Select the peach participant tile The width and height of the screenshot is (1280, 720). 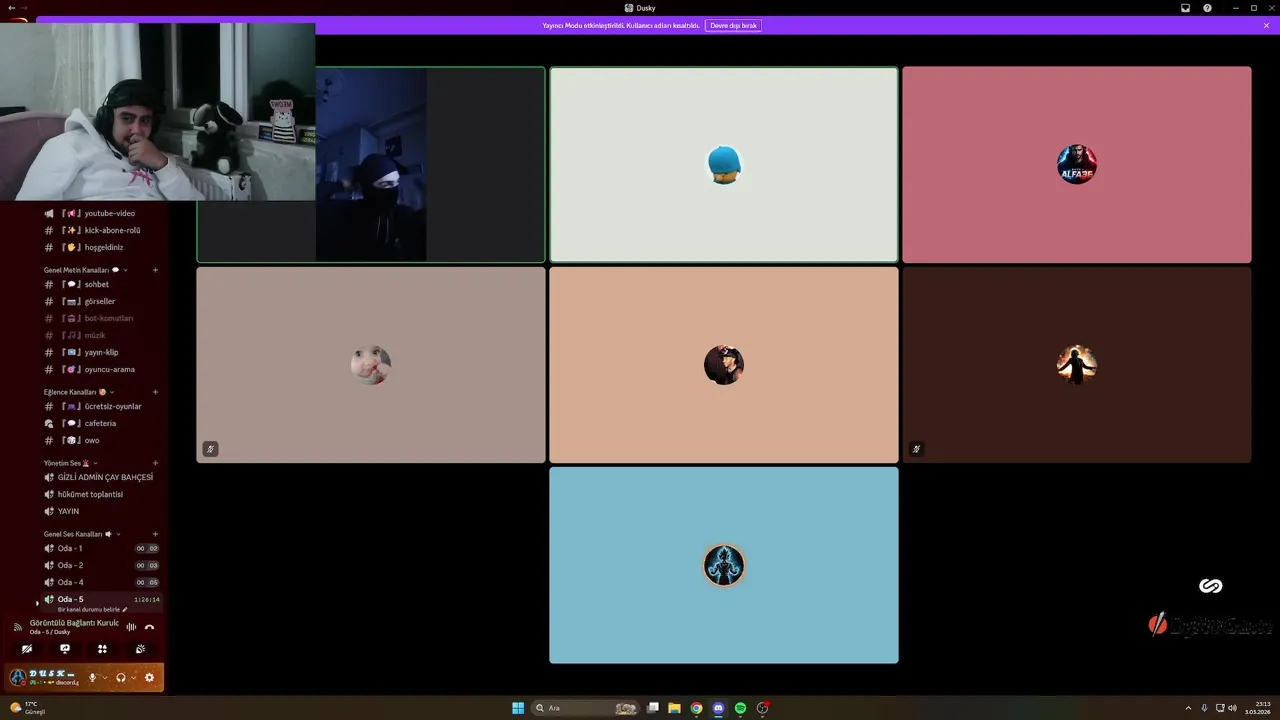tap(724, 365)
